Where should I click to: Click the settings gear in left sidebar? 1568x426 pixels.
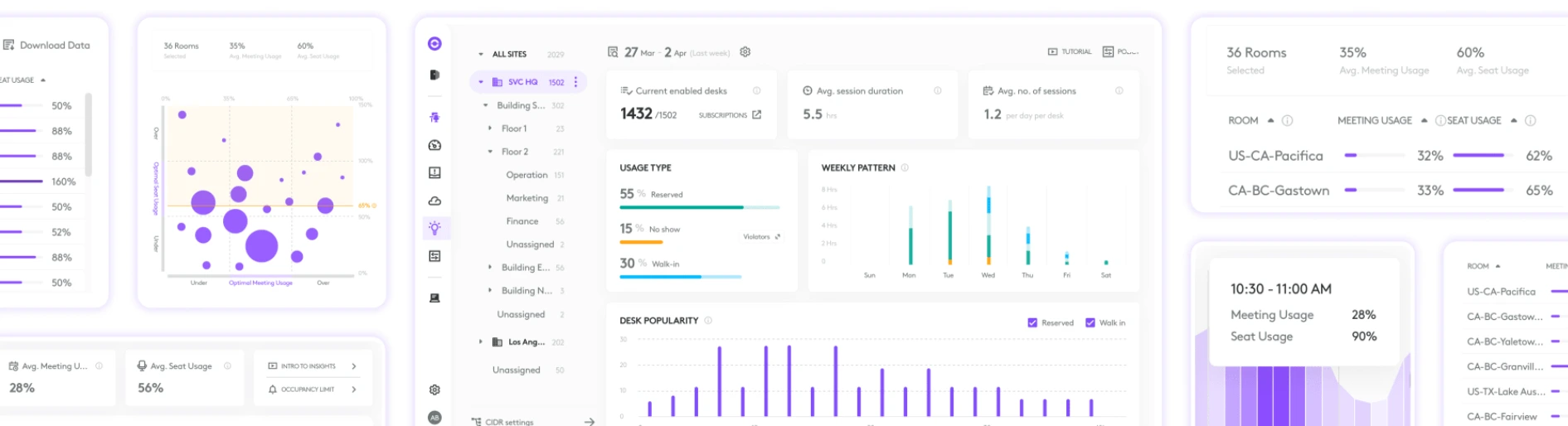tap(434, 390)
